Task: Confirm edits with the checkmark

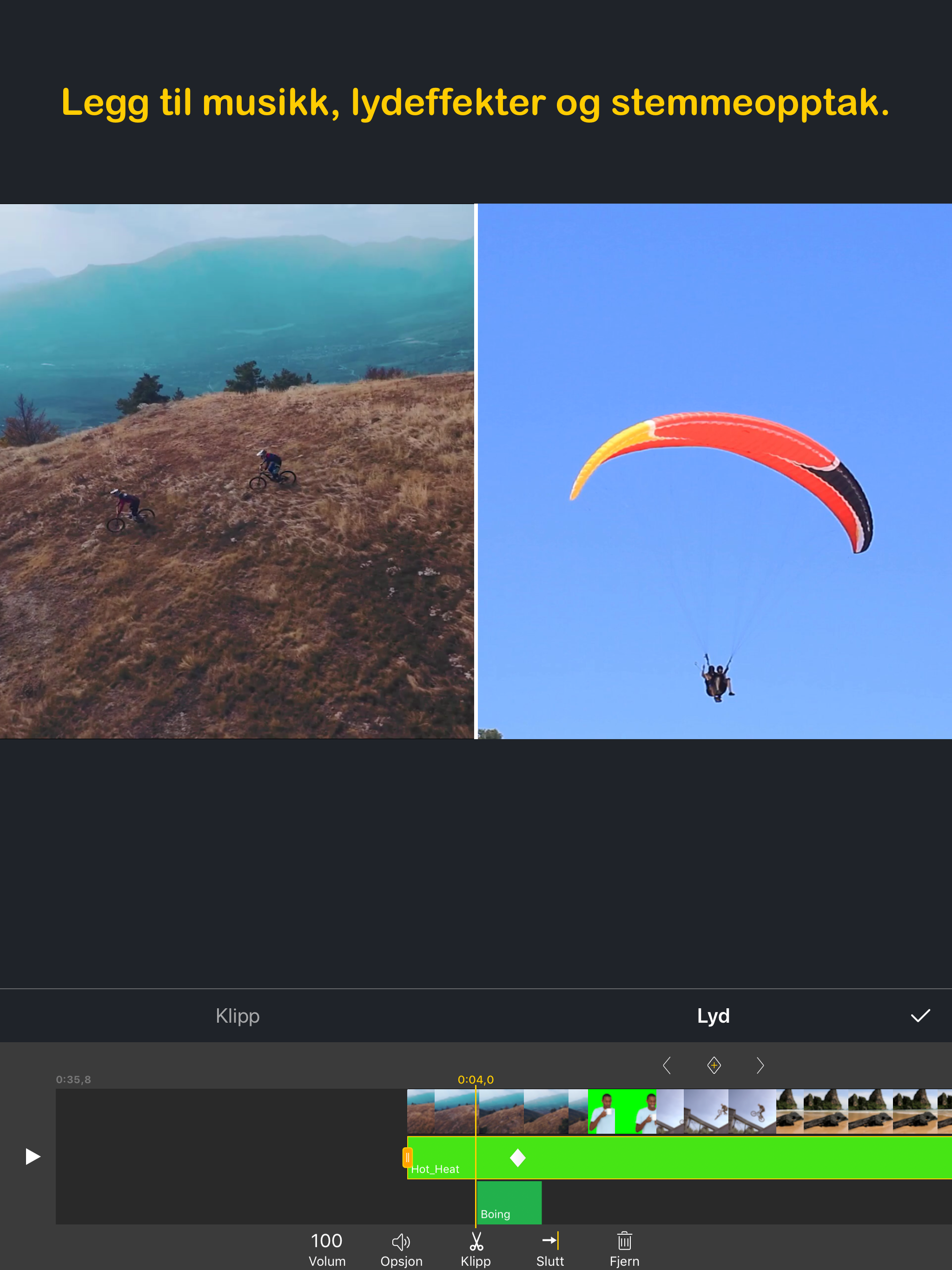Action: [920, 1016]
